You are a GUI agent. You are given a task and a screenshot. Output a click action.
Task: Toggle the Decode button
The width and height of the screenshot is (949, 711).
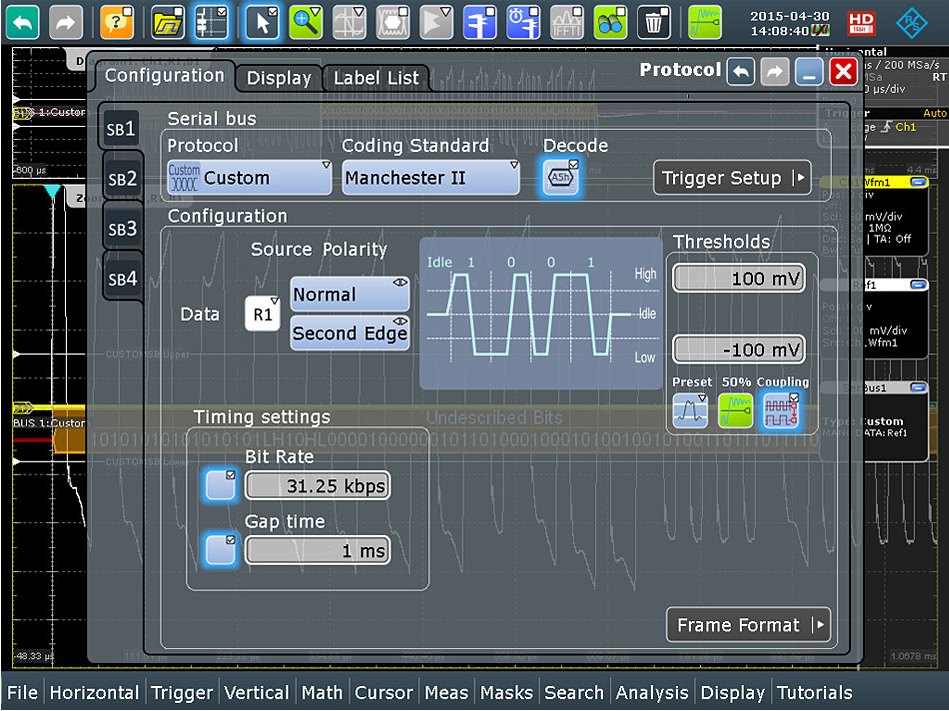coord(561,178)
